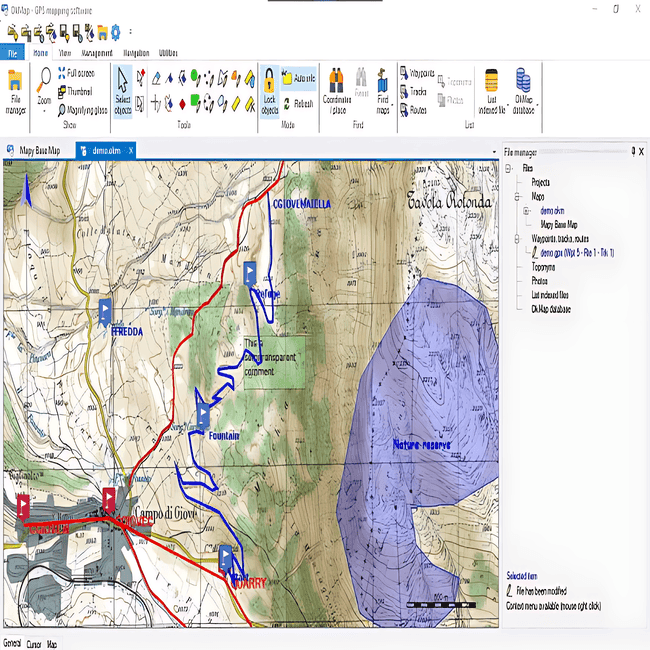Collapse the Waypoints, tracks, routes node
Viewport: 650px width, 650px height.
(517, 239)
